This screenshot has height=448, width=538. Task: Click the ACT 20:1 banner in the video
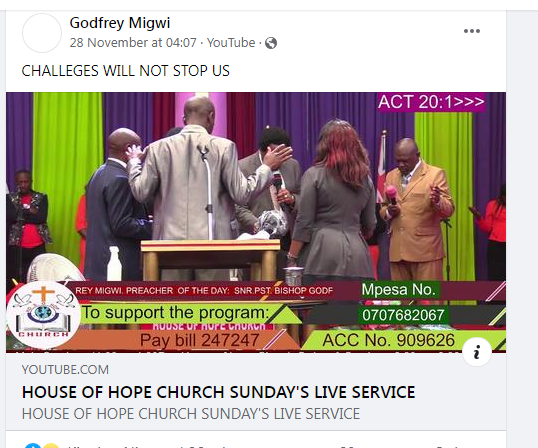tap(431, 102)
